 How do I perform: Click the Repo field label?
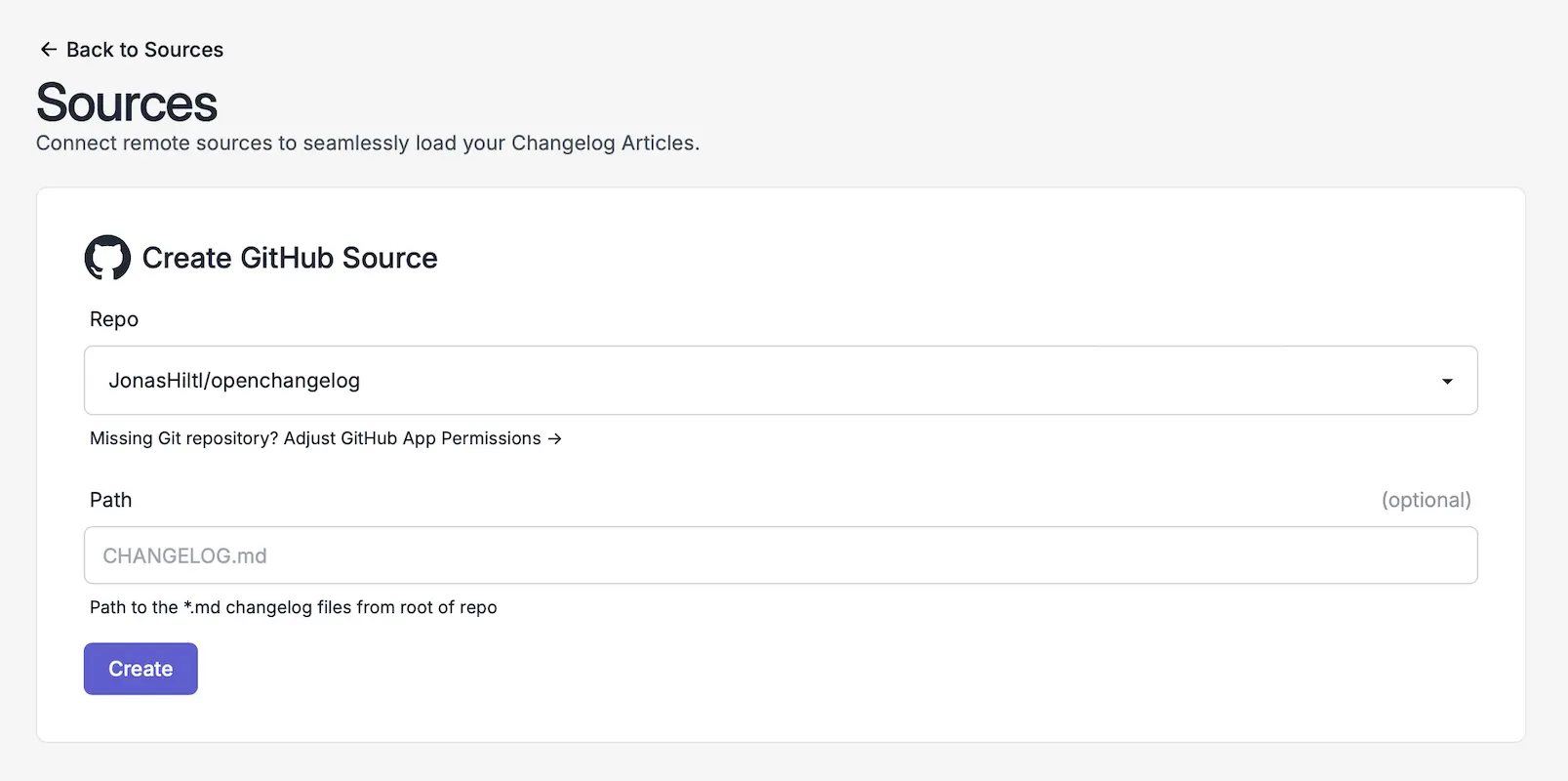coord(114,319)
